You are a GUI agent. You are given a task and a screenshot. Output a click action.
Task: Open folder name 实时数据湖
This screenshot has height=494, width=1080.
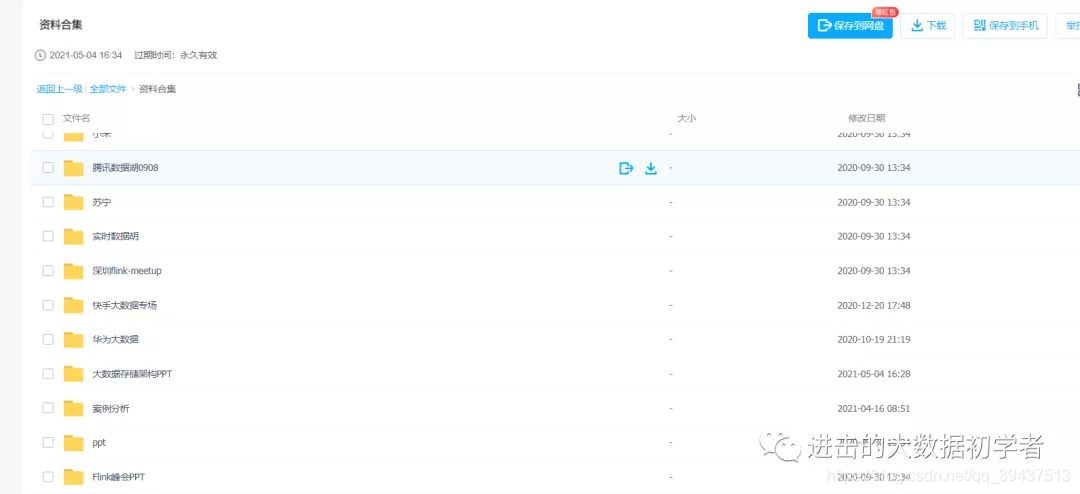click(116, 236)
